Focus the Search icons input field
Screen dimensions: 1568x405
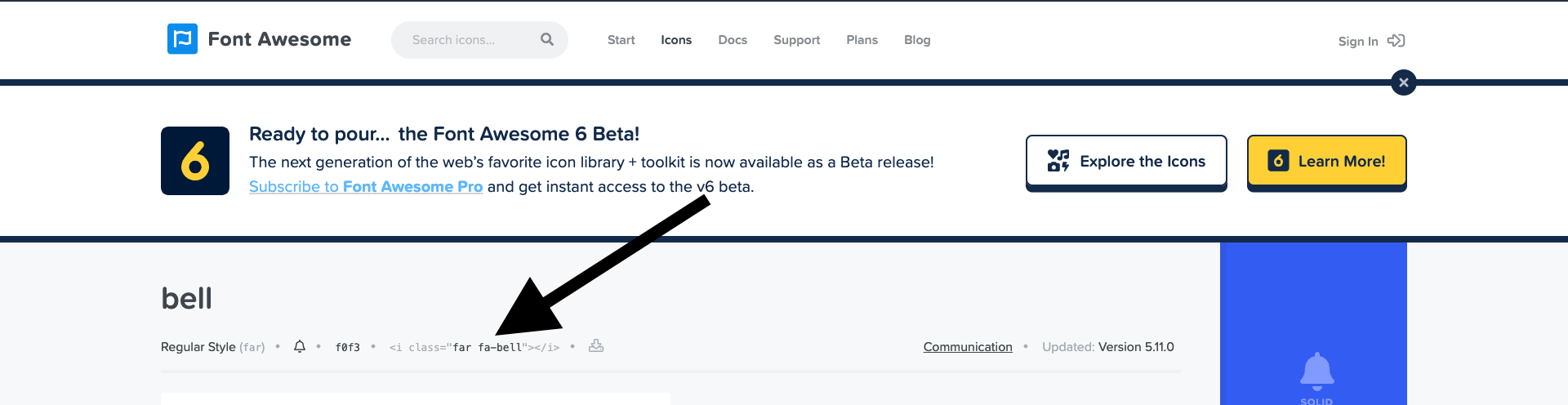pyautogui.click(x=465, y=40)
